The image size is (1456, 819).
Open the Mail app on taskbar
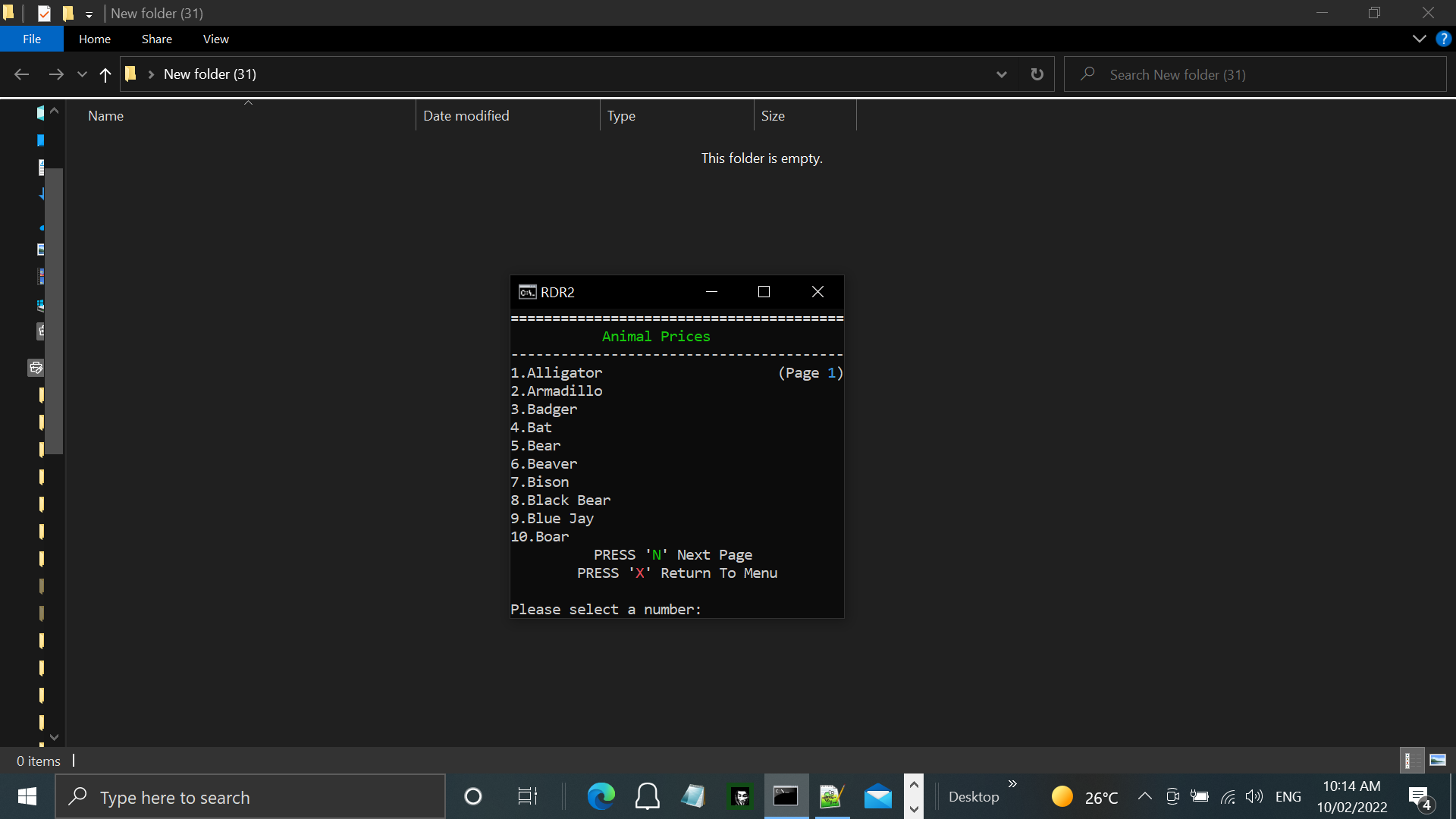[877, 796]
